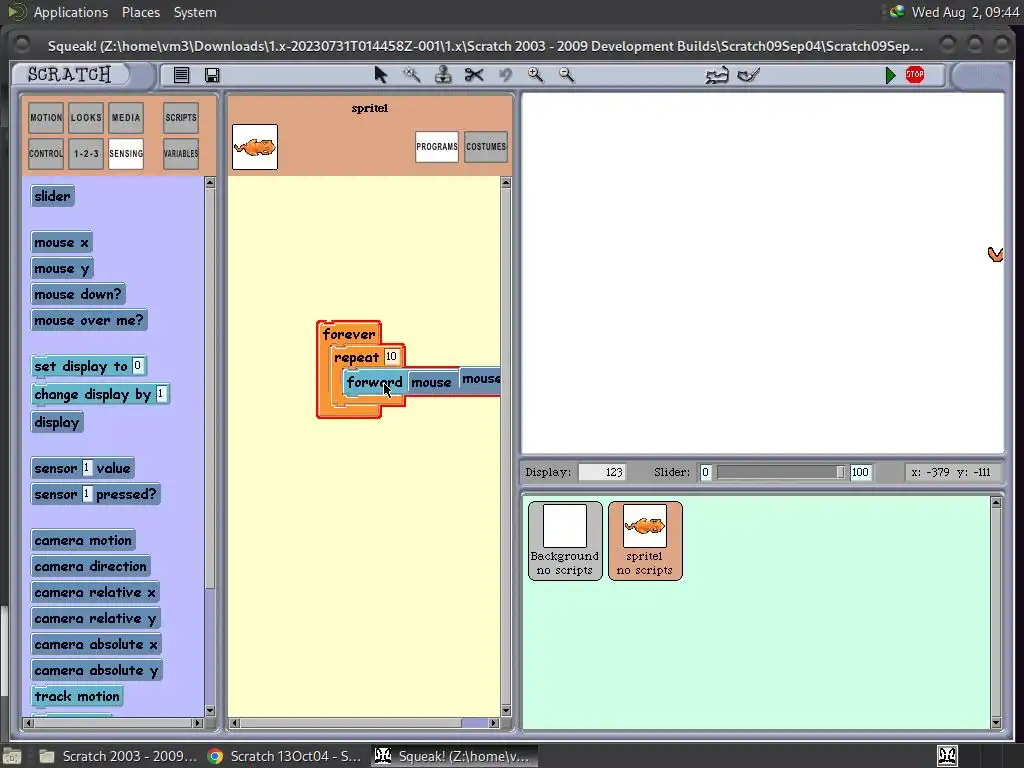Click the camera relative x block

tap(95, 592)
